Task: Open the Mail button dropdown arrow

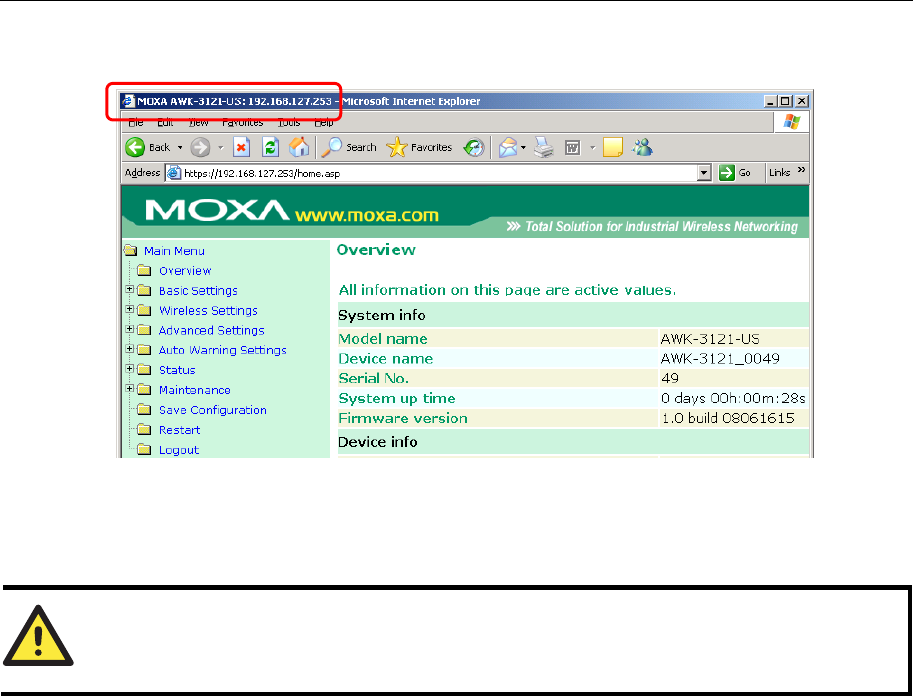Action: tap(523, 148)
